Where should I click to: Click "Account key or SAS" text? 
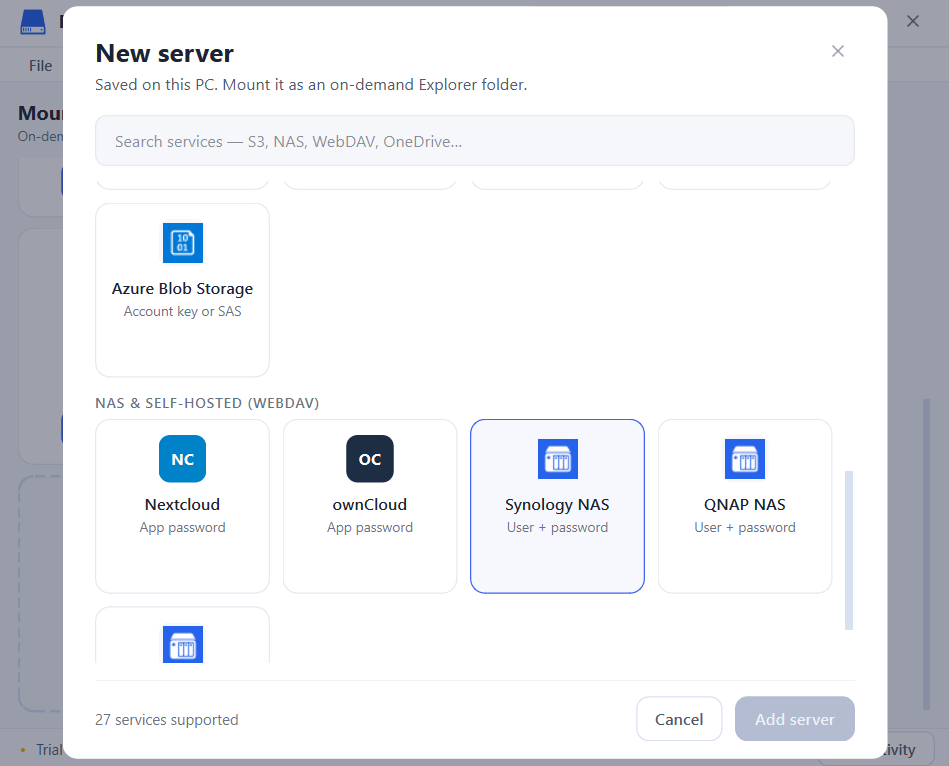[x=182, y=311]
